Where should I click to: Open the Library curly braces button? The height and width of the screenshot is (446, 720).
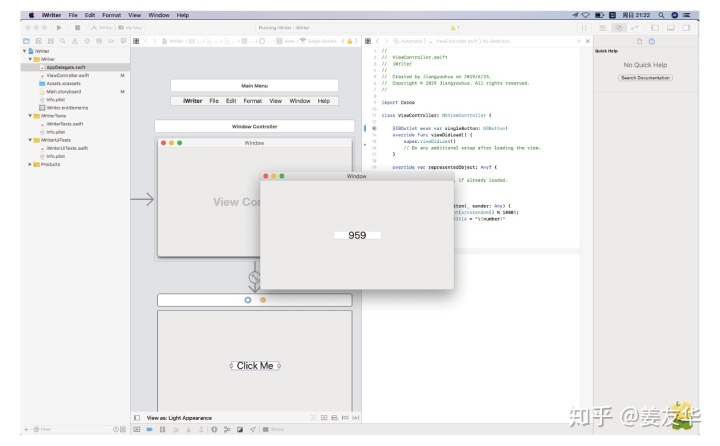pos(584,28)
